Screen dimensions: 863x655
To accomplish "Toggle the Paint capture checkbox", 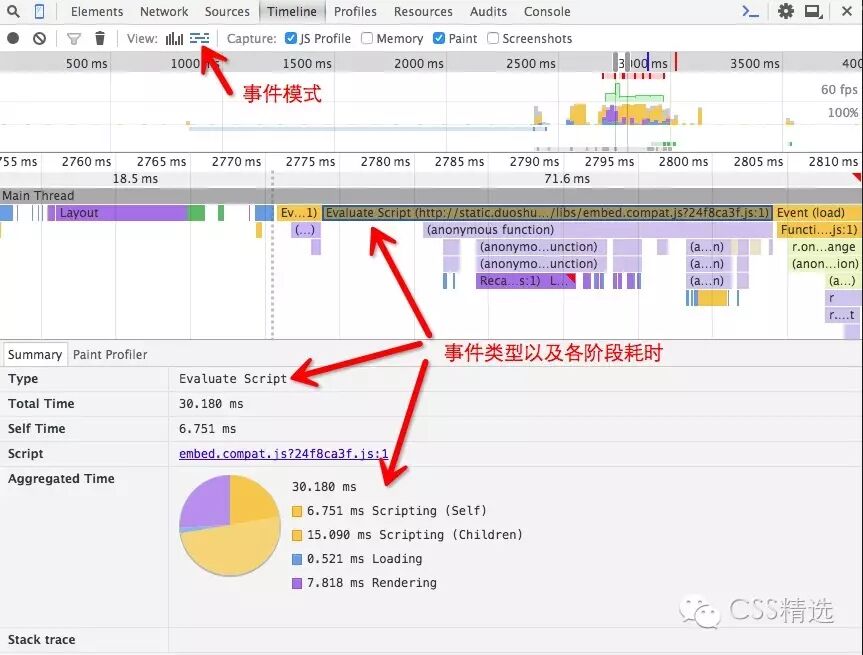I will 439,38.
